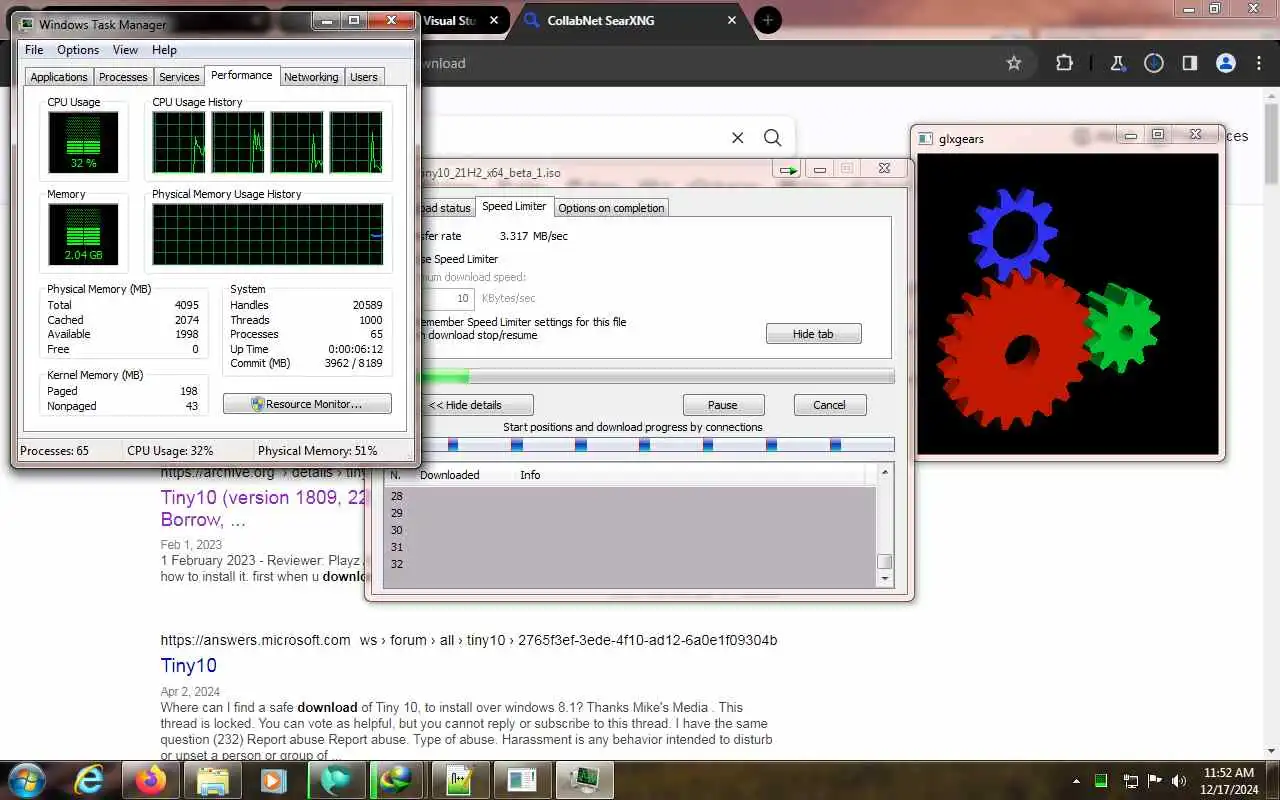
Task: Select the Speed Limiter tab
Action: [x=514, y=206]
